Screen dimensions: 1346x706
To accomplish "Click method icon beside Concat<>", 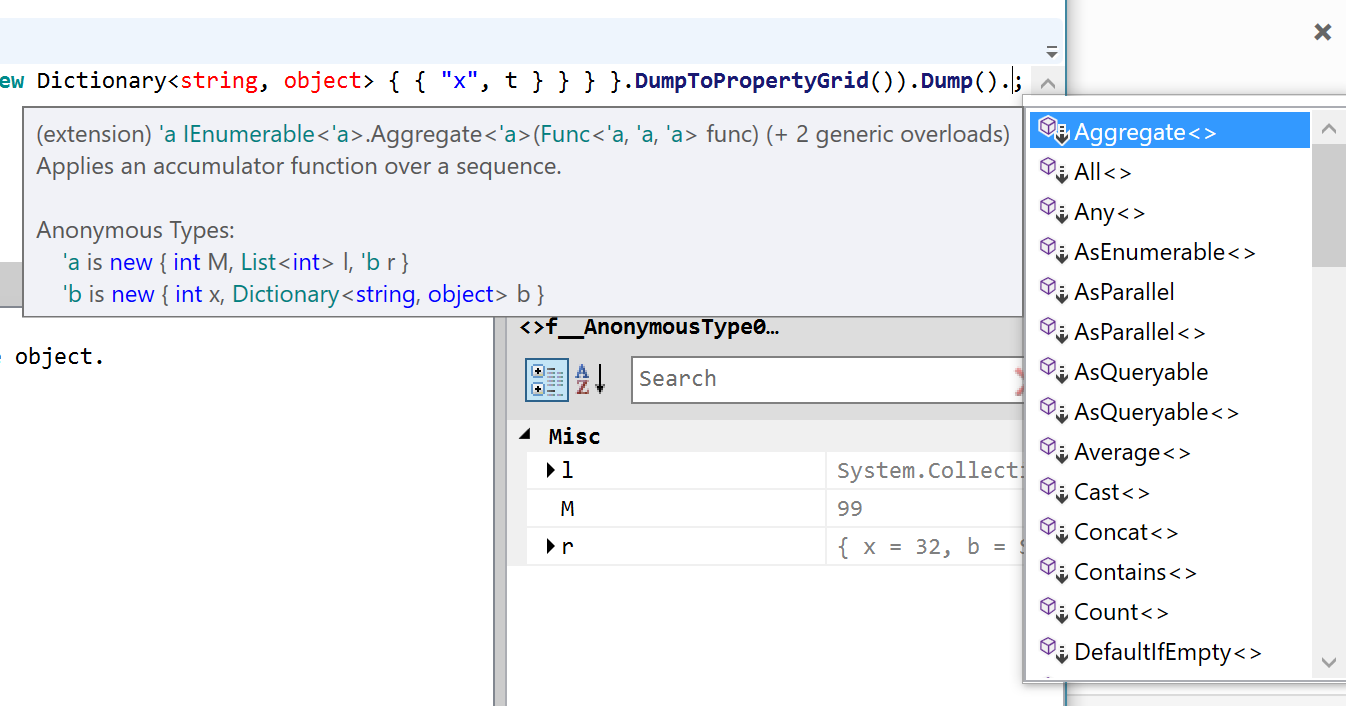I will (1054, 530).
